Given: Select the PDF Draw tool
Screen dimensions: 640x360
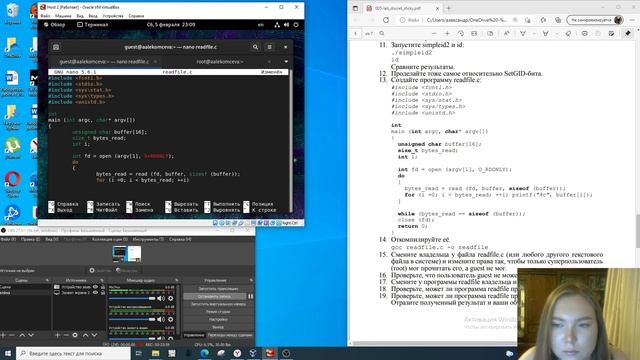Looking at the screenshot, I should [x=523, y=33].
